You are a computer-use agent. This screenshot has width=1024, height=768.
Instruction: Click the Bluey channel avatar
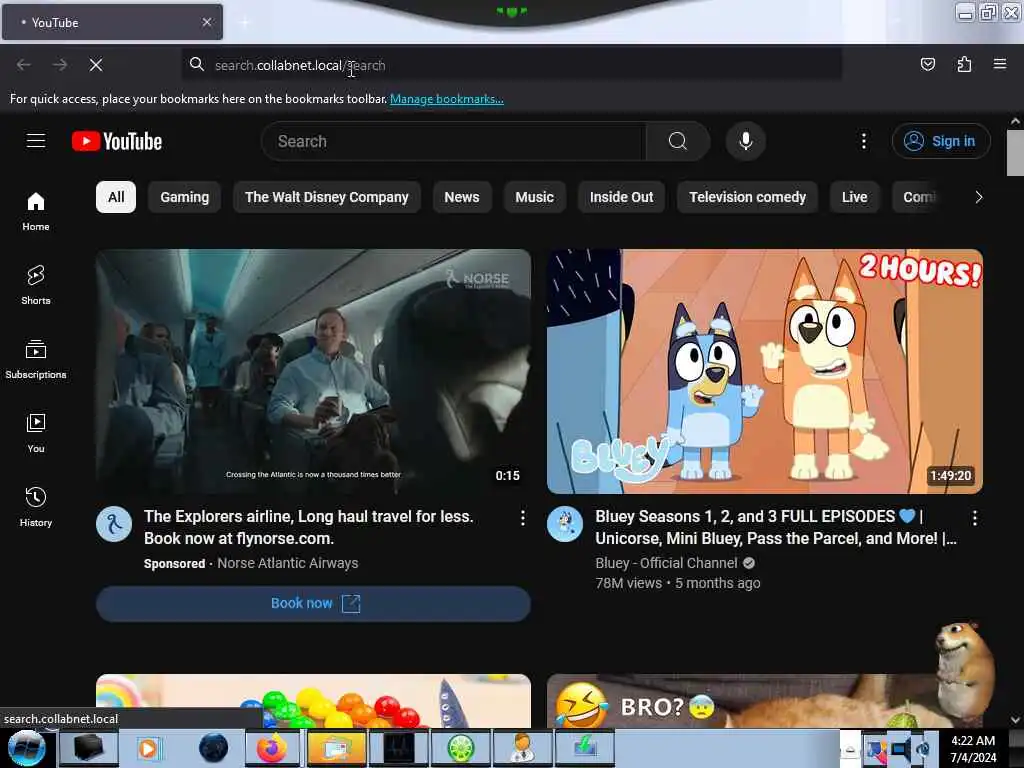(x=565, y=524)
